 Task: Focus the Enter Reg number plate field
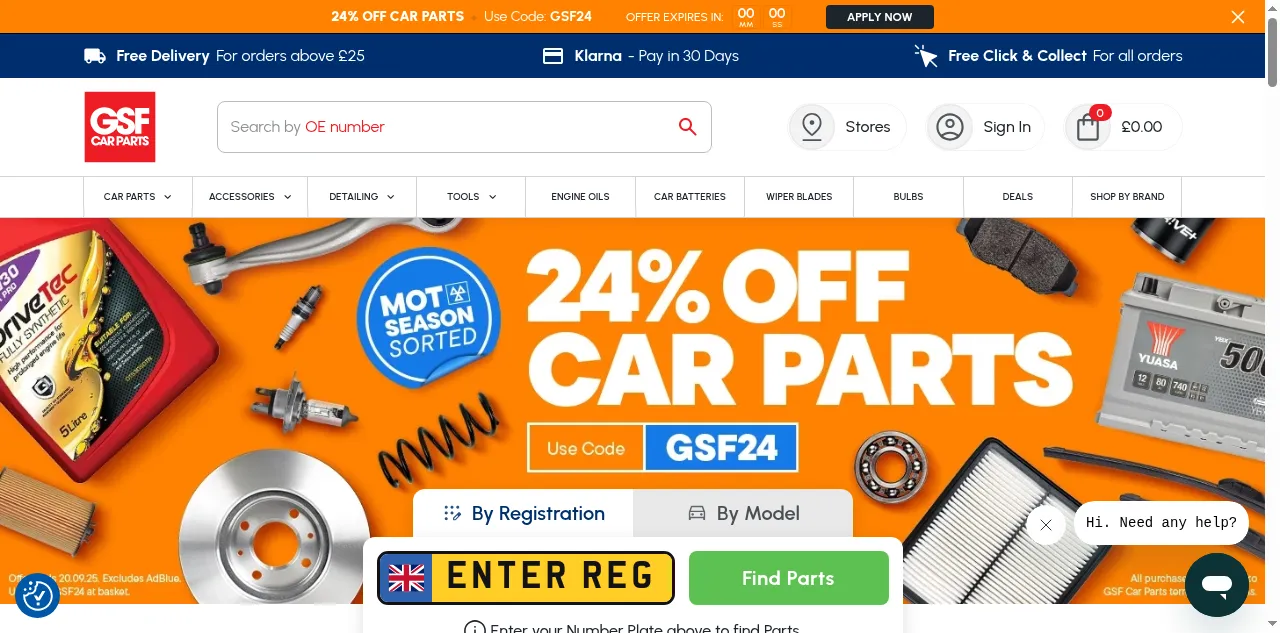click(x=526, y=578)
